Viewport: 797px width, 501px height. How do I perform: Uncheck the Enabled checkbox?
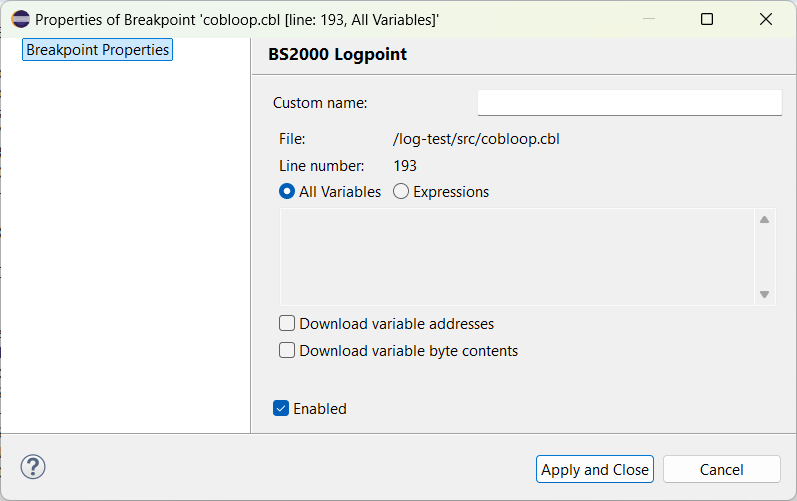pyautogui.click(x=282, y=408)
